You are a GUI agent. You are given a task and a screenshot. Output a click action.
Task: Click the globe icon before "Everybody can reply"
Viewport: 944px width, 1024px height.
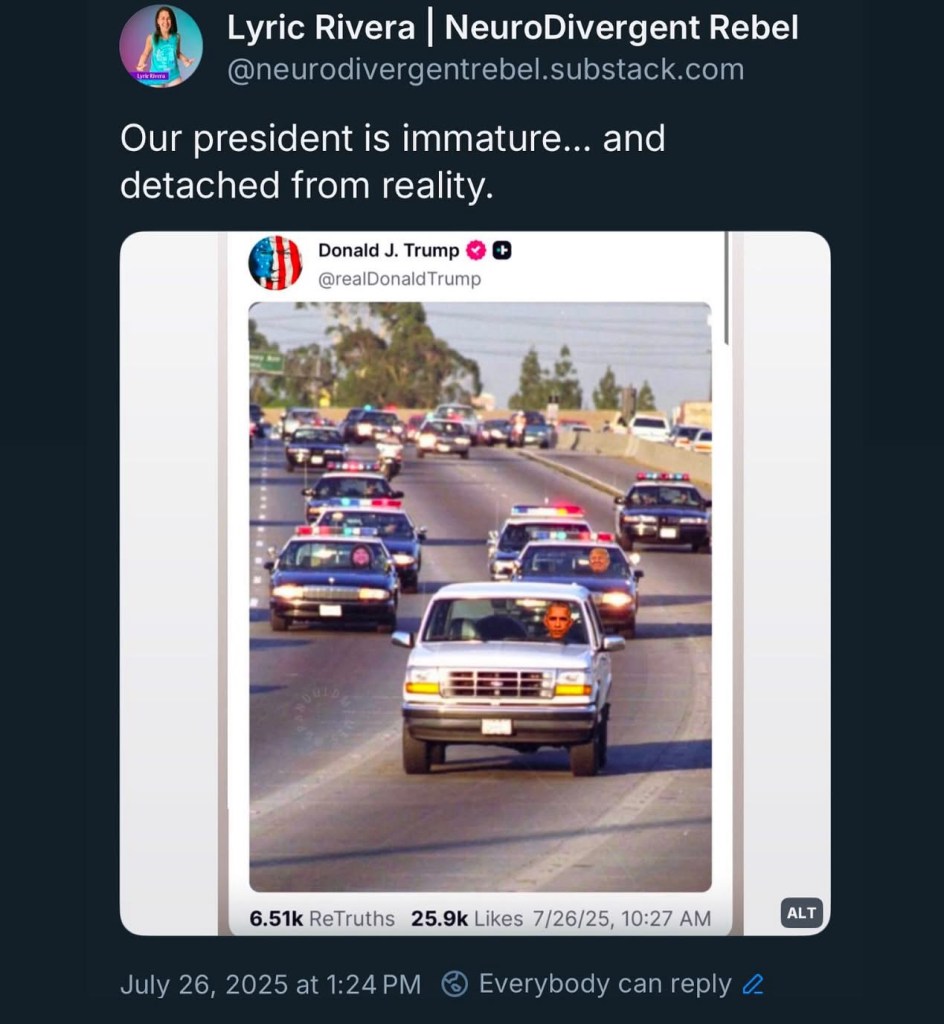[x=455, y=984]
